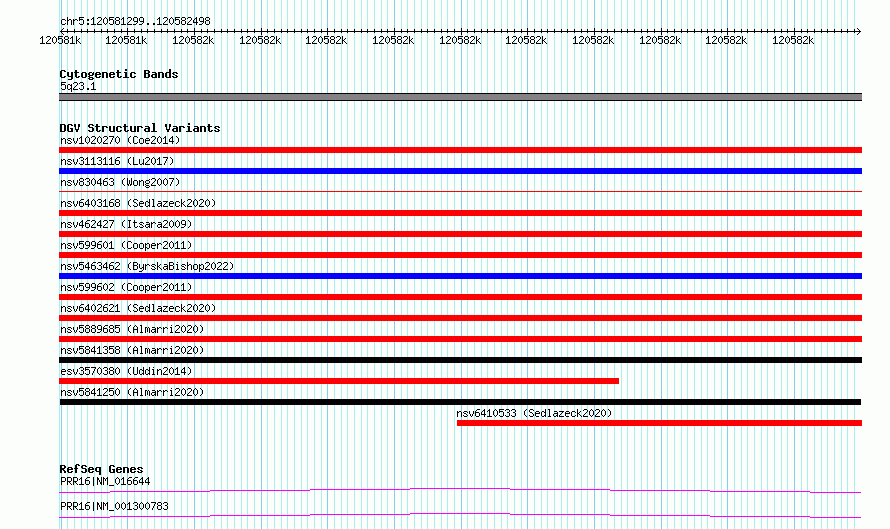Open the DGV Structural Variants track heading
The height and width of the screenshot is (529, 890).
tap(140, 128)
